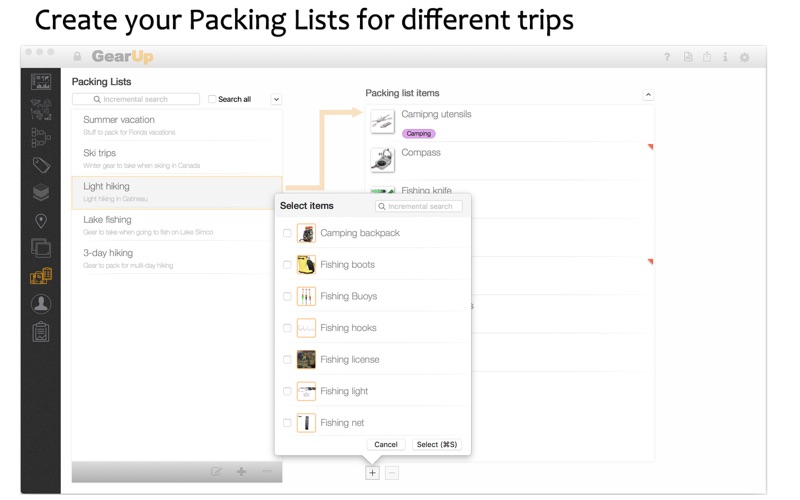Open the user profile sidebar icon
This screenshot has height=500, width=800.
[41, 304]
